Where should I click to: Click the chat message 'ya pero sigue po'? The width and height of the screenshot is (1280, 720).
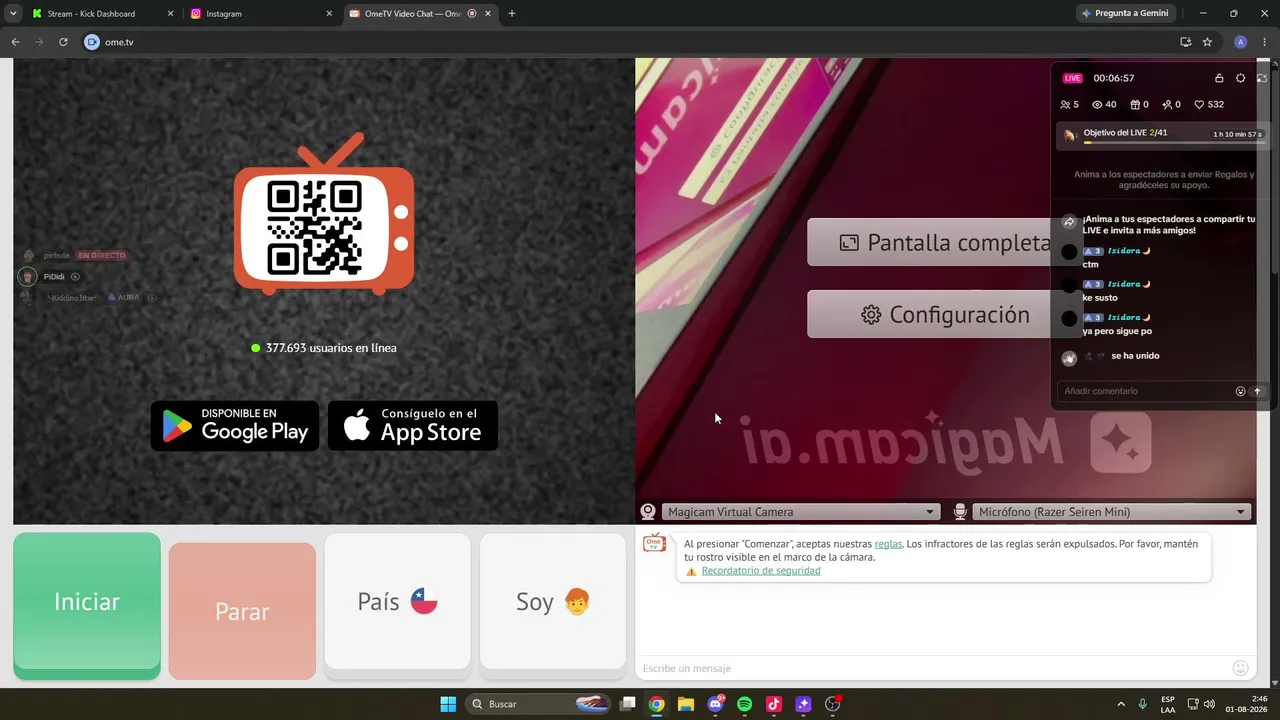(1116, 331)
